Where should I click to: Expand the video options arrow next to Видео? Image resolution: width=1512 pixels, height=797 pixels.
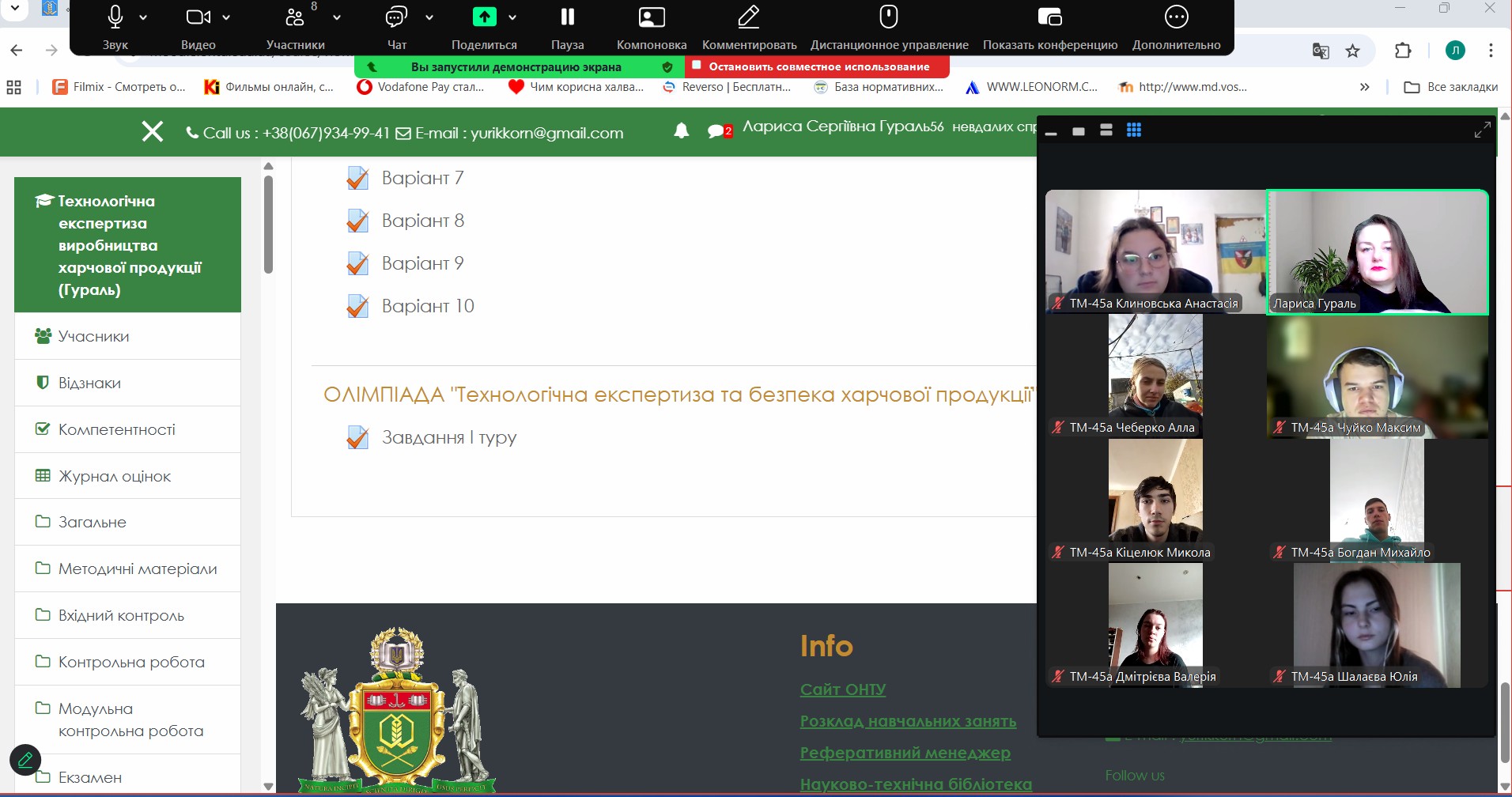click(x=226, y=17)
